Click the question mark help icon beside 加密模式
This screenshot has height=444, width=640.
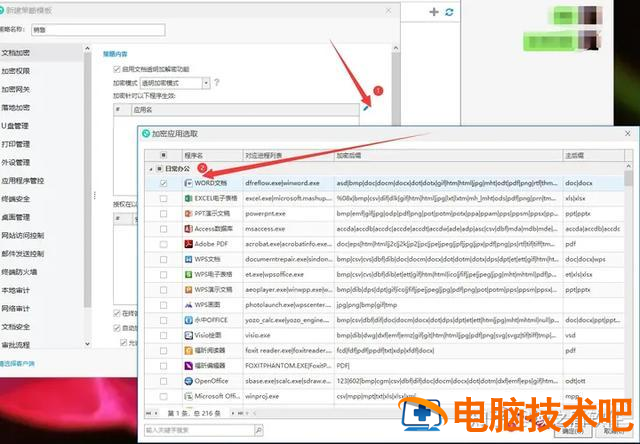coord(217,83)
